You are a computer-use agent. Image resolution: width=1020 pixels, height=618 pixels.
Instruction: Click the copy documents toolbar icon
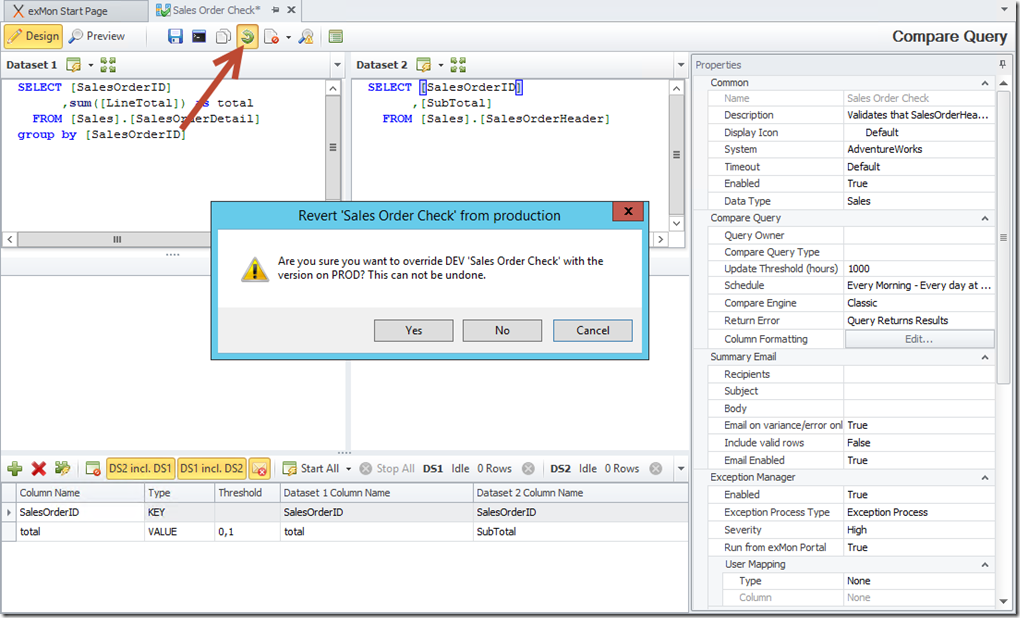[223, 36]
